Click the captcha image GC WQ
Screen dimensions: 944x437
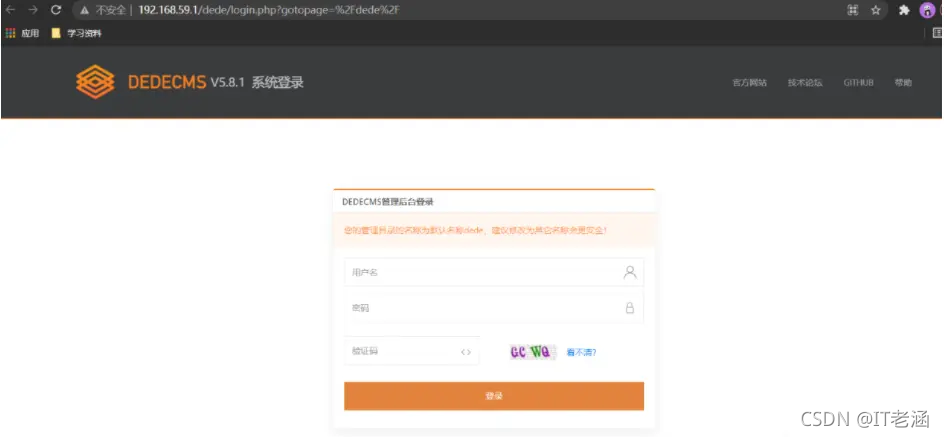pos(532,352)
